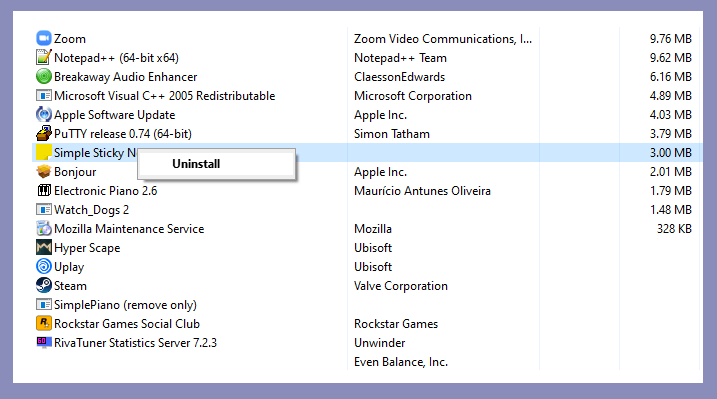Select the PuTTY release 0.74 icon
This screenshot has width=717, height=399.
tap(43, 133)
